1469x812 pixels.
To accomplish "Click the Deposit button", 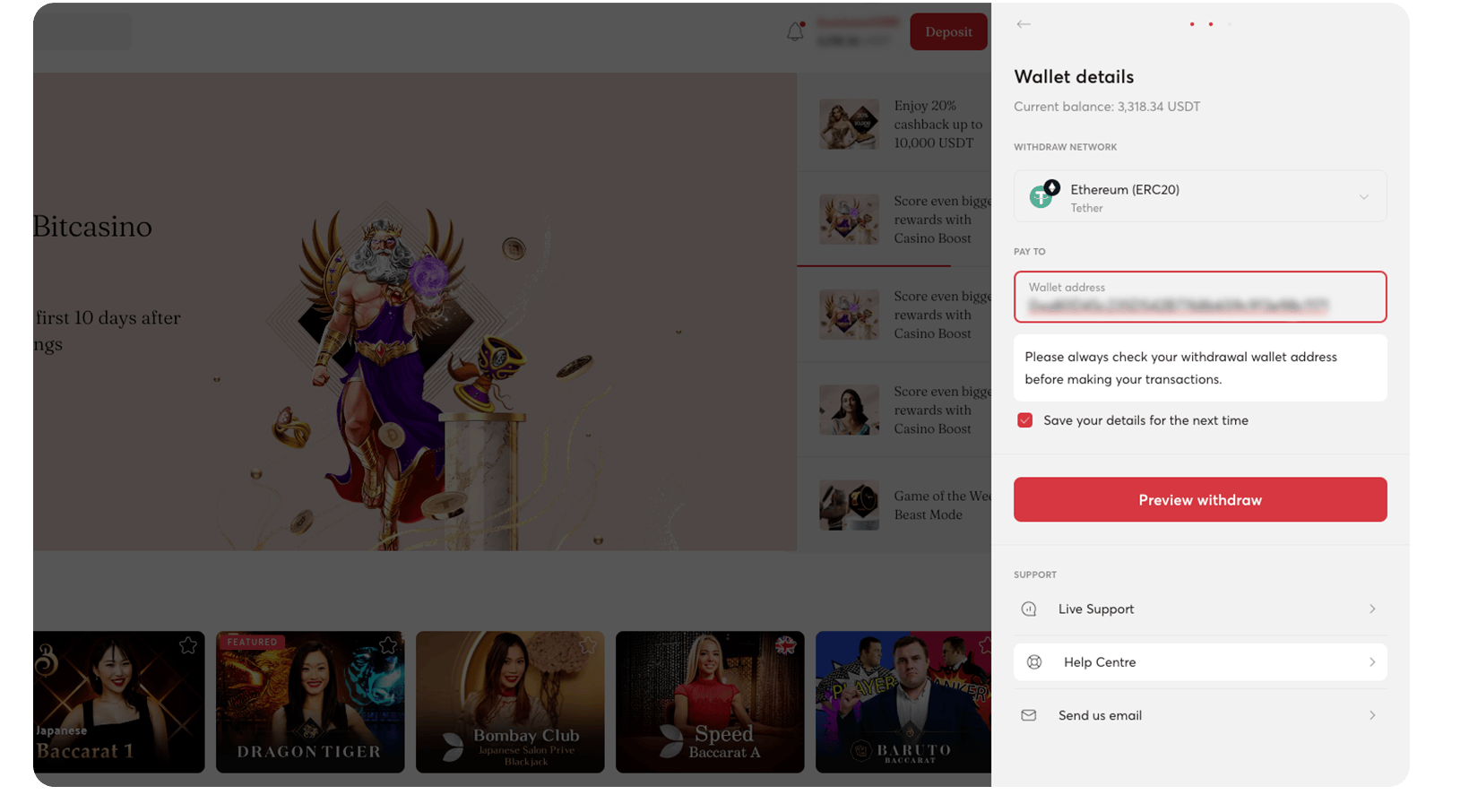I will [x=948, y=32].
